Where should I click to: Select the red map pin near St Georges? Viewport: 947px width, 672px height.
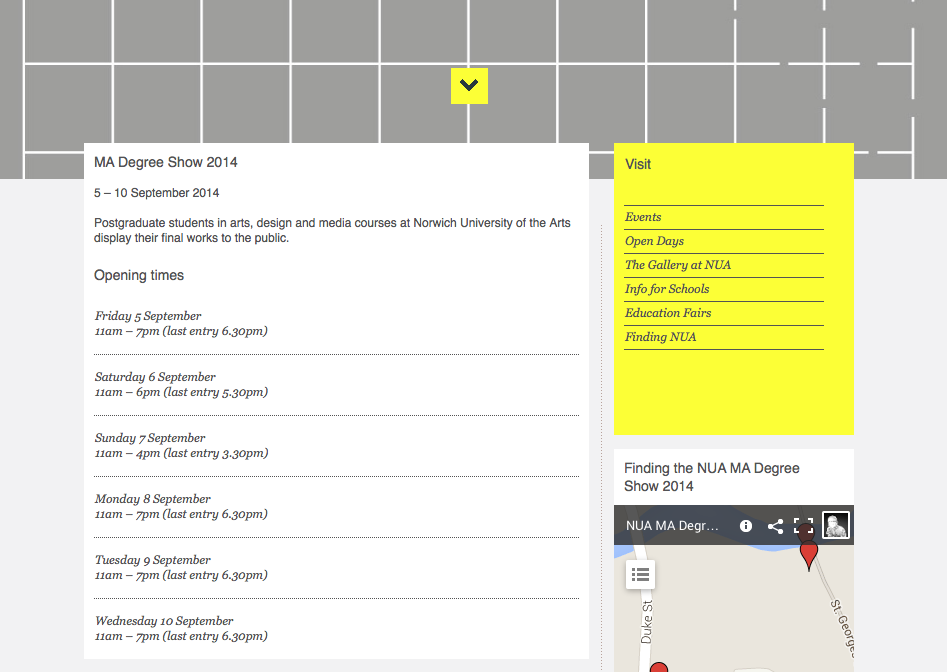(809, 554)
